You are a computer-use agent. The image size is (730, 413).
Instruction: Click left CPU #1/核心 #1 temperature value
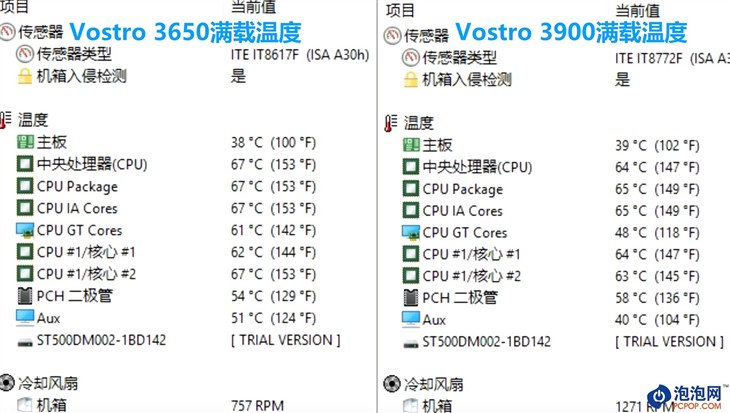(273, 252)
